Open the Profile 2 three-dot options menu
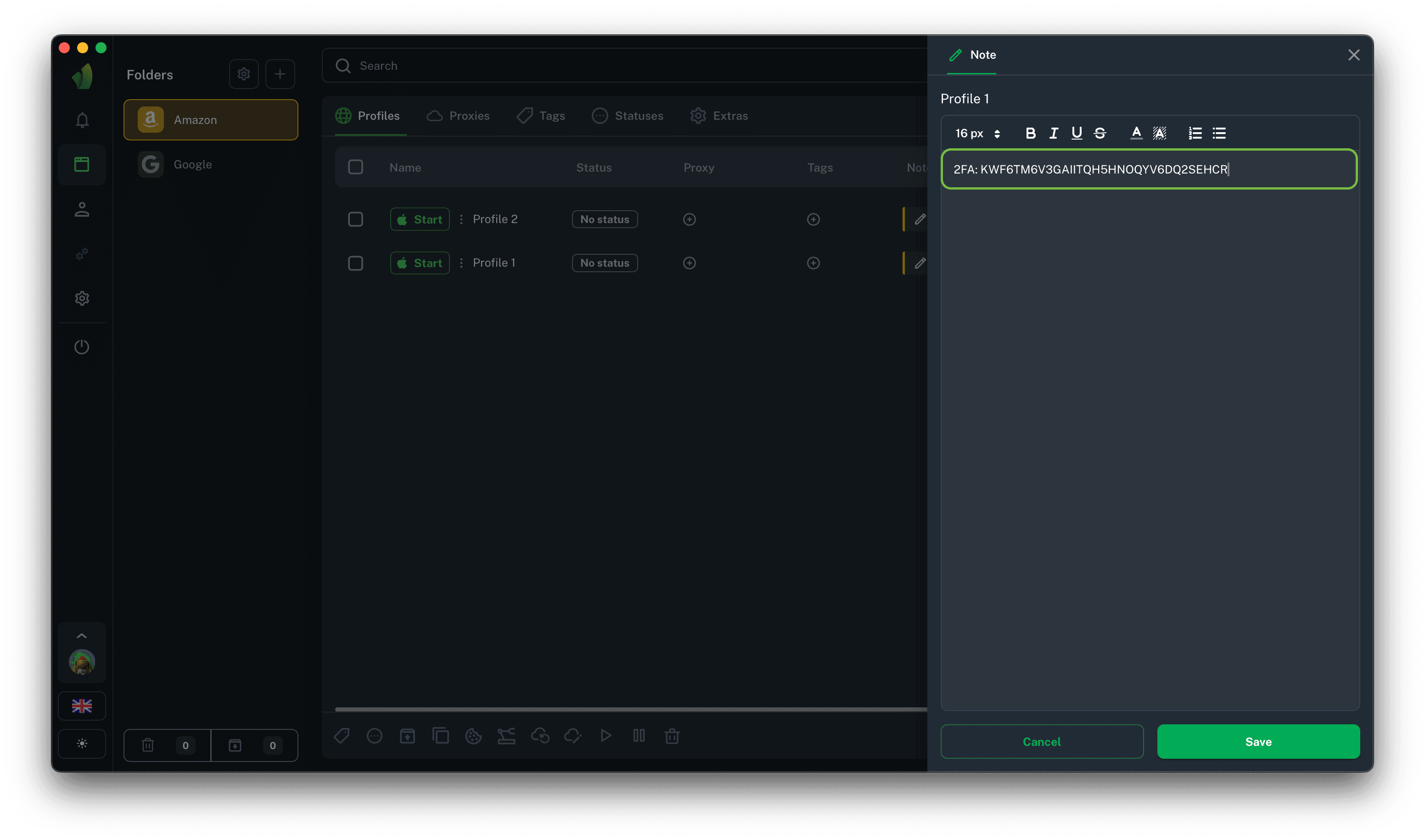The image size is (1425, 840). pos(461,219)
